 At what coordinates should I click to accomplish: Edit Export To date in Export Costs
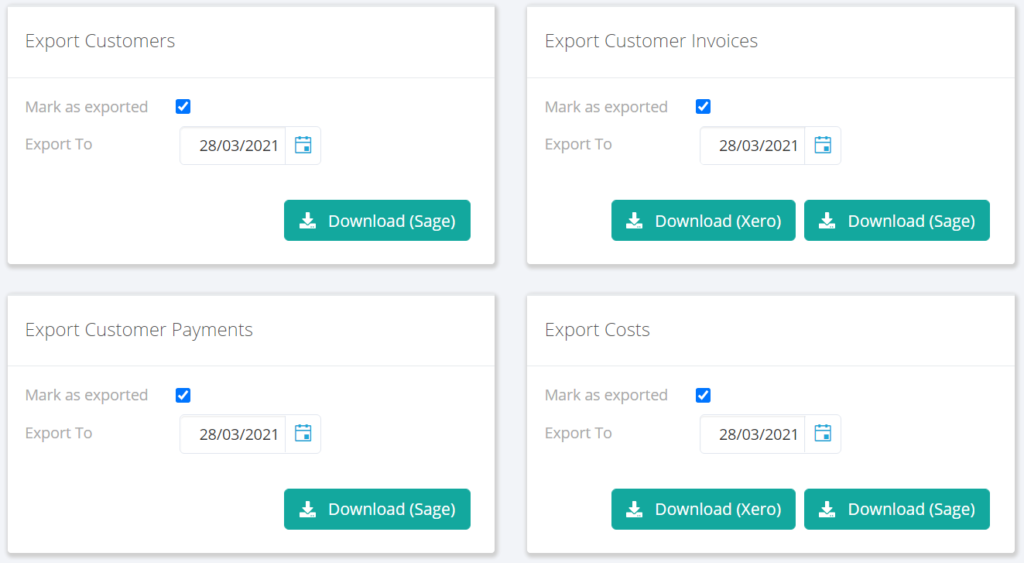click(x=753, y=434)
